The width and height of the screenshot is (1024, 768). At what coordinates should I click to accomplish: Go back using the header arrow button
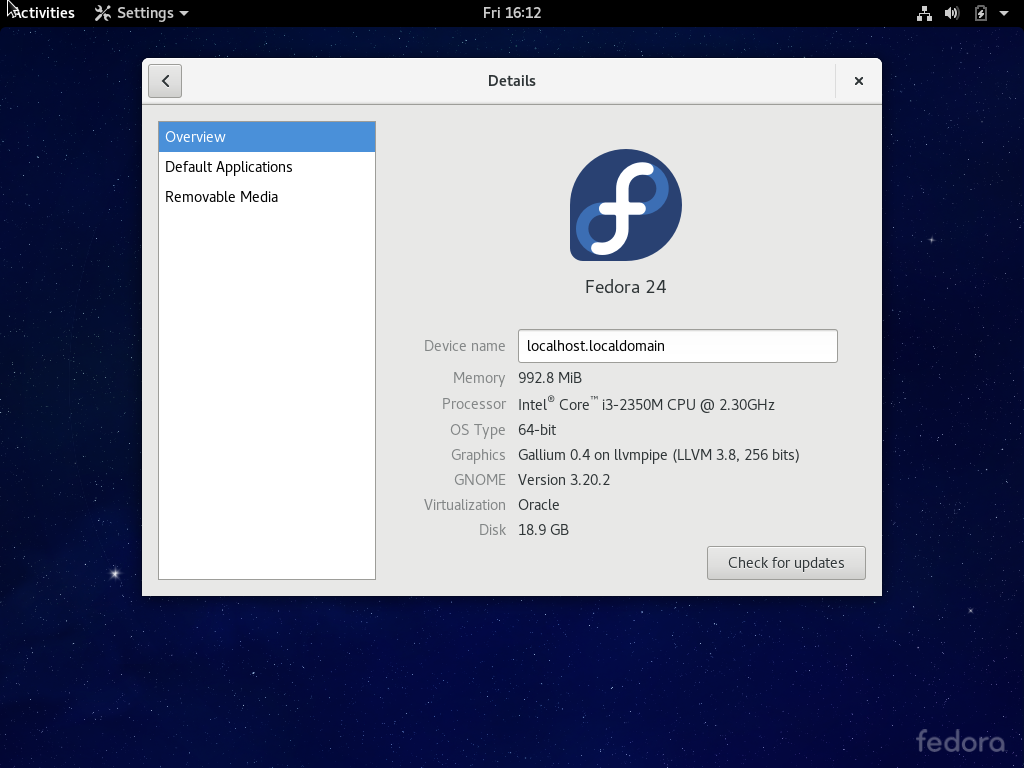pos(165,81)
